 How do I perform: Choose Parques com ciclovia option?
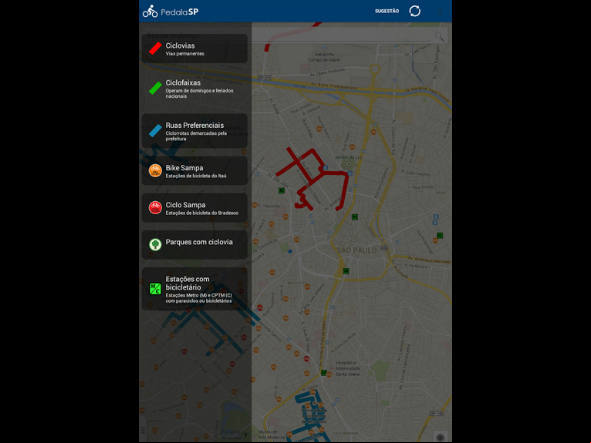[x=195, y=245]
